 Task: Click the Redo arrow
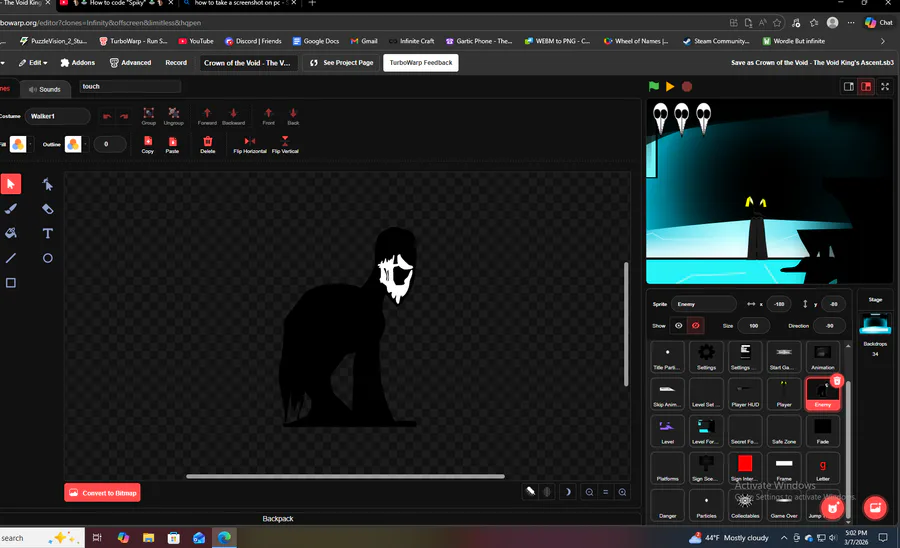pos(124,116)
